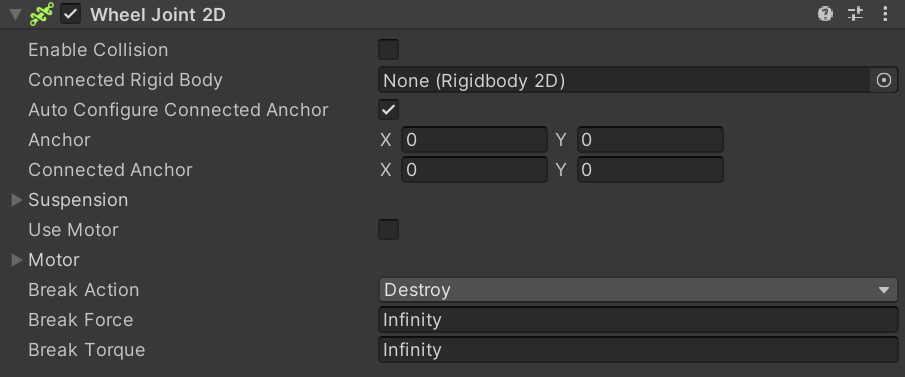The image size is (905, 377).
Task: Click the Break Torque field
Action: pos(638,350)
